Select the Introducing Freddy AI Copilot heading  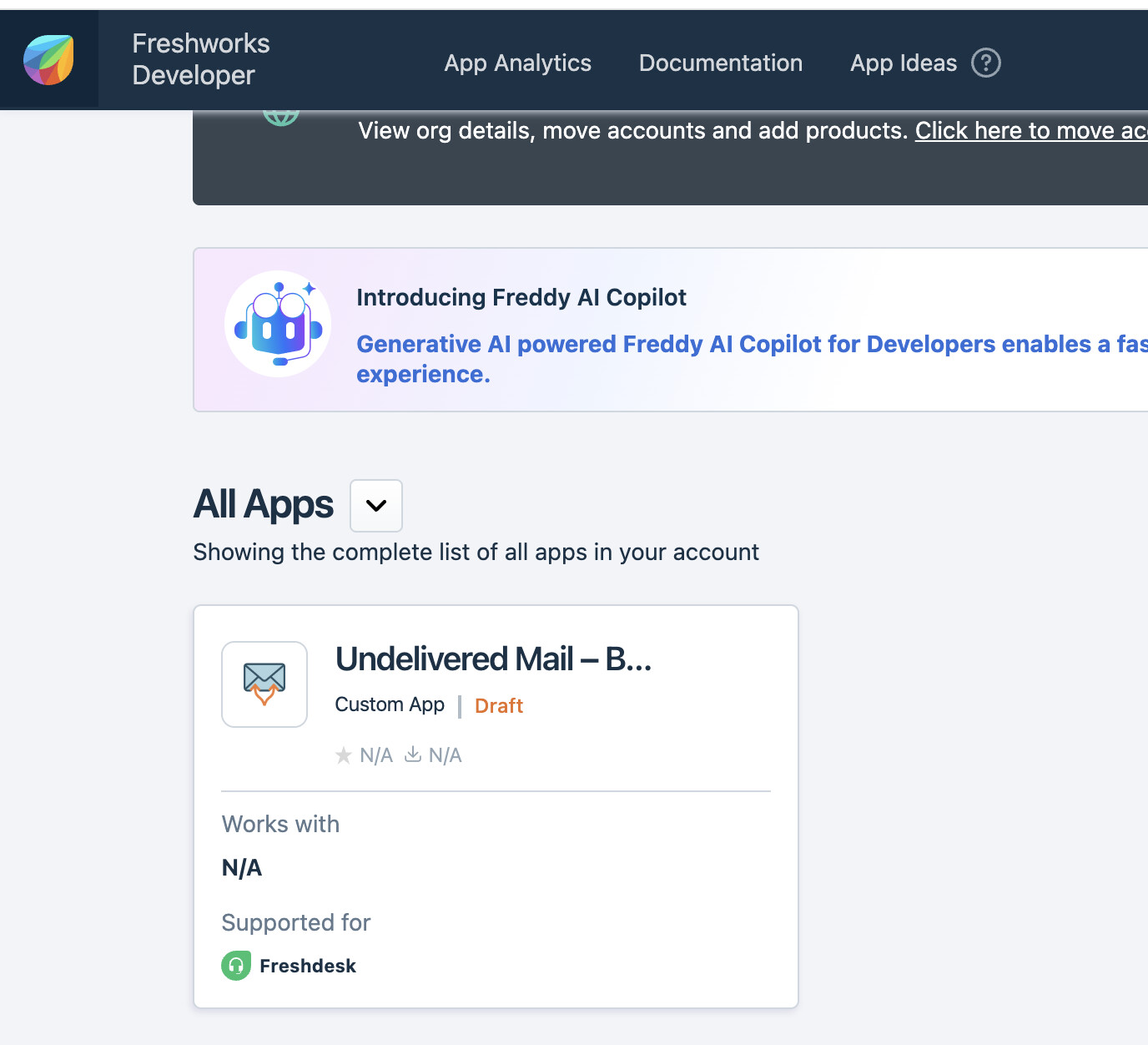point(521,297)
